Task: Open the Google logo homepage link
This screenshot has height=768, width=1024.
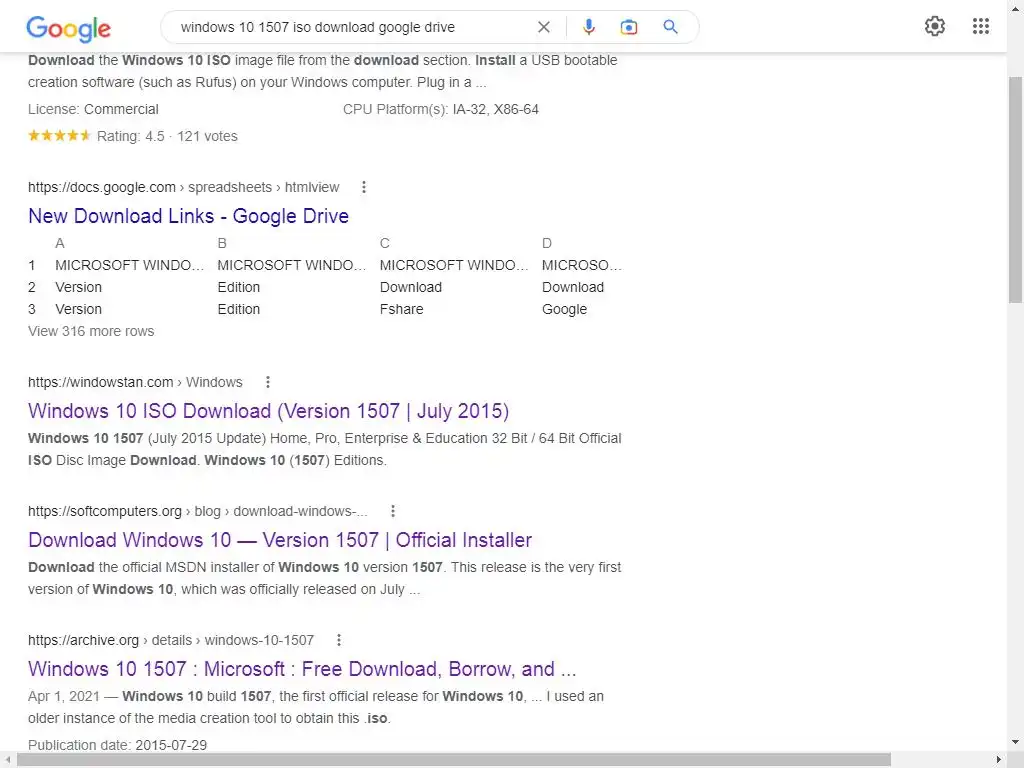Action: [x=69, y=28]
